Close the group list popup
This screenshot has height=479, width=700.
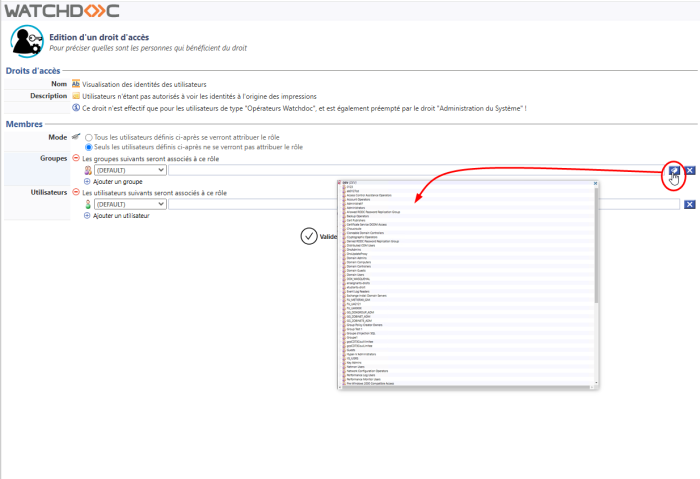[594, 183]
